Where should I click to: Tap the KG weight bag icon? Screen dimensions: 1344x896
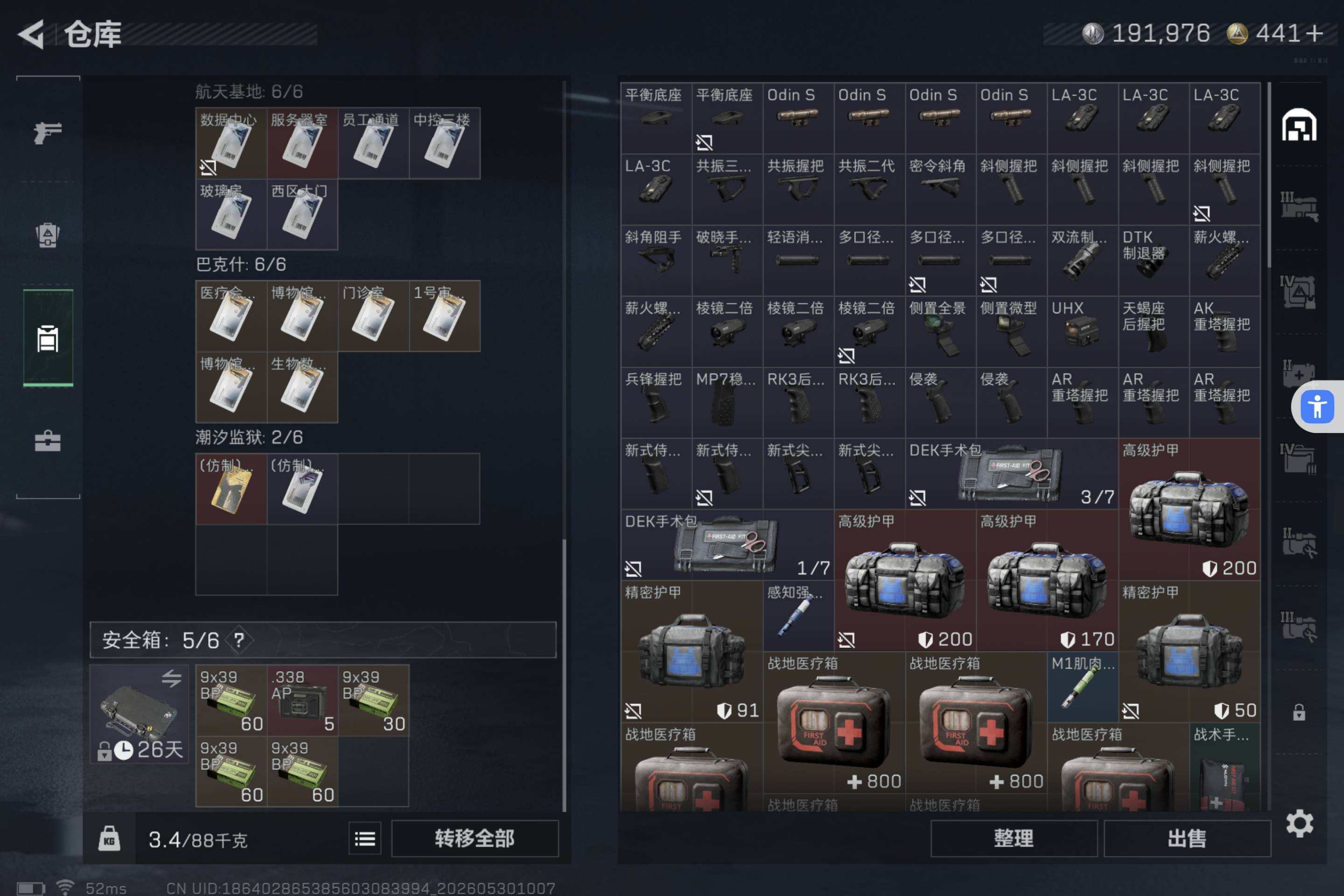click(109, 838)
